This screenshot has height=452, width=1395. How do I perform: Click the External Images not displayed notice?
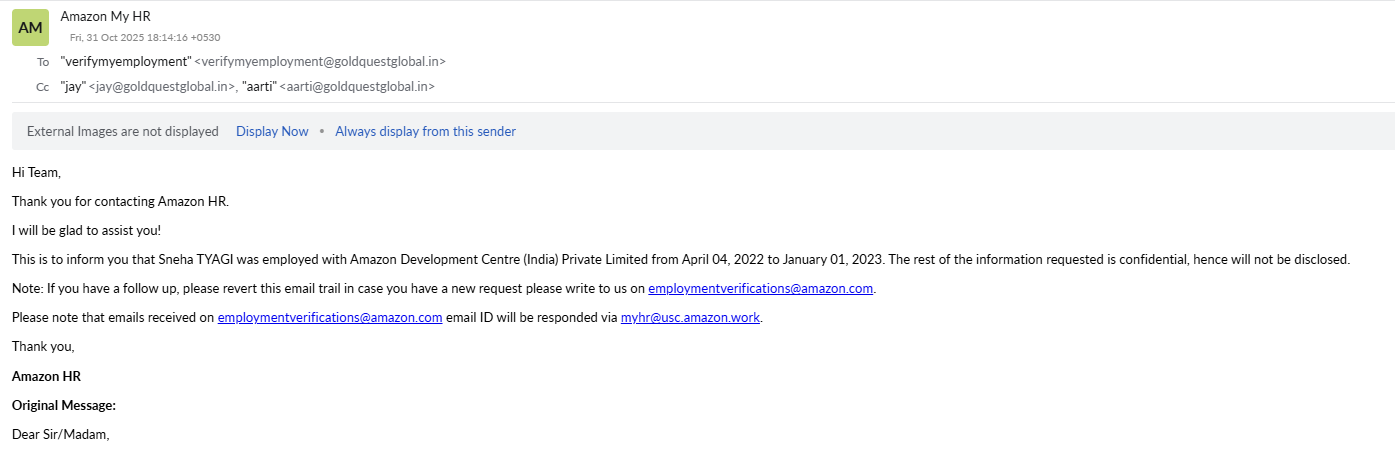tap(122, 131)
